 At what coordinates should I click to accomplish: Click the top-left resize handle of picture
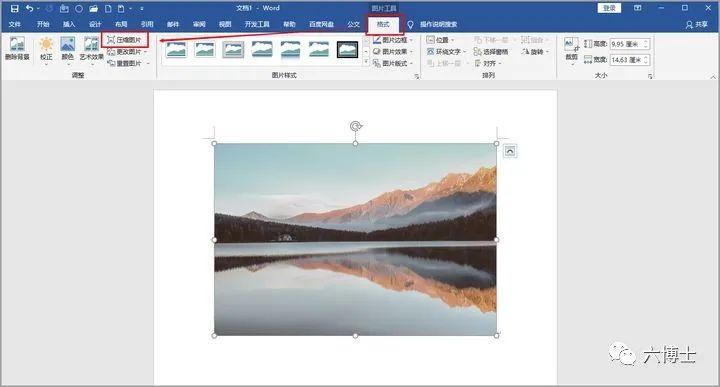[x=214, y=144]
